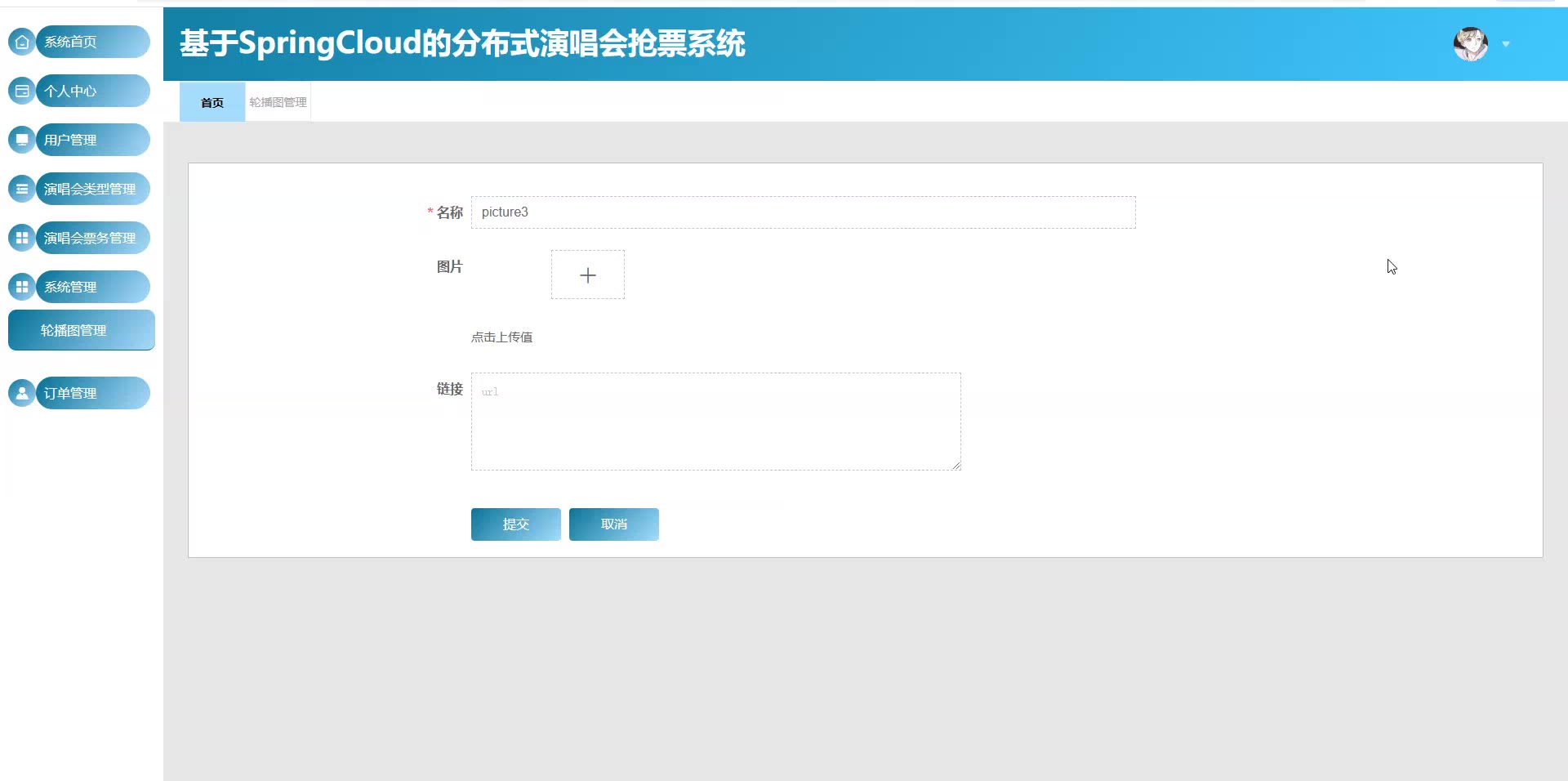Click the 链接 field label
This screenshot has height=781, width=1568.
point(450,389)
